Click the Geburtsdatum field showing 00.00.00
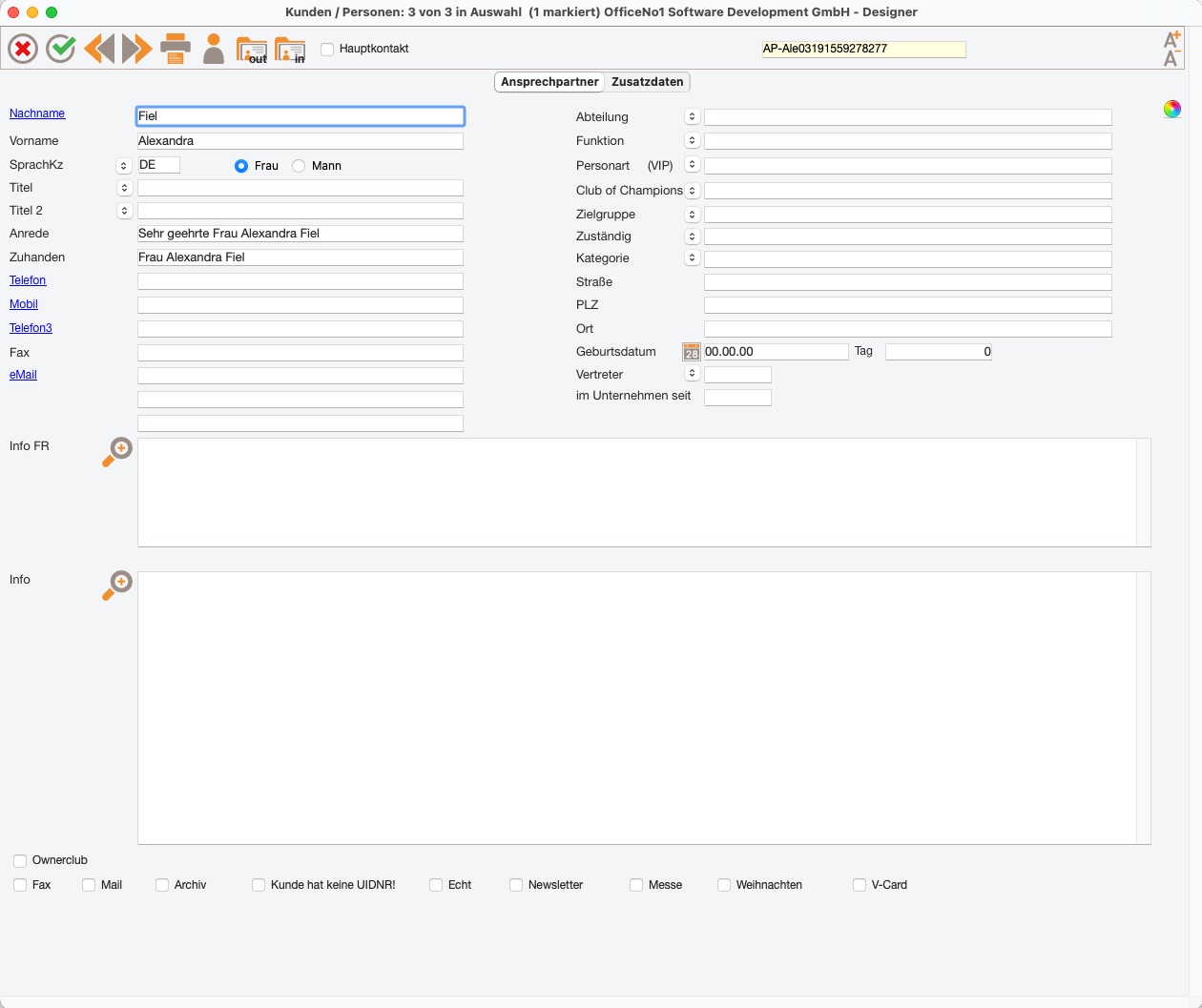Screen dimensions: 1202x1008 pos(776,352)
